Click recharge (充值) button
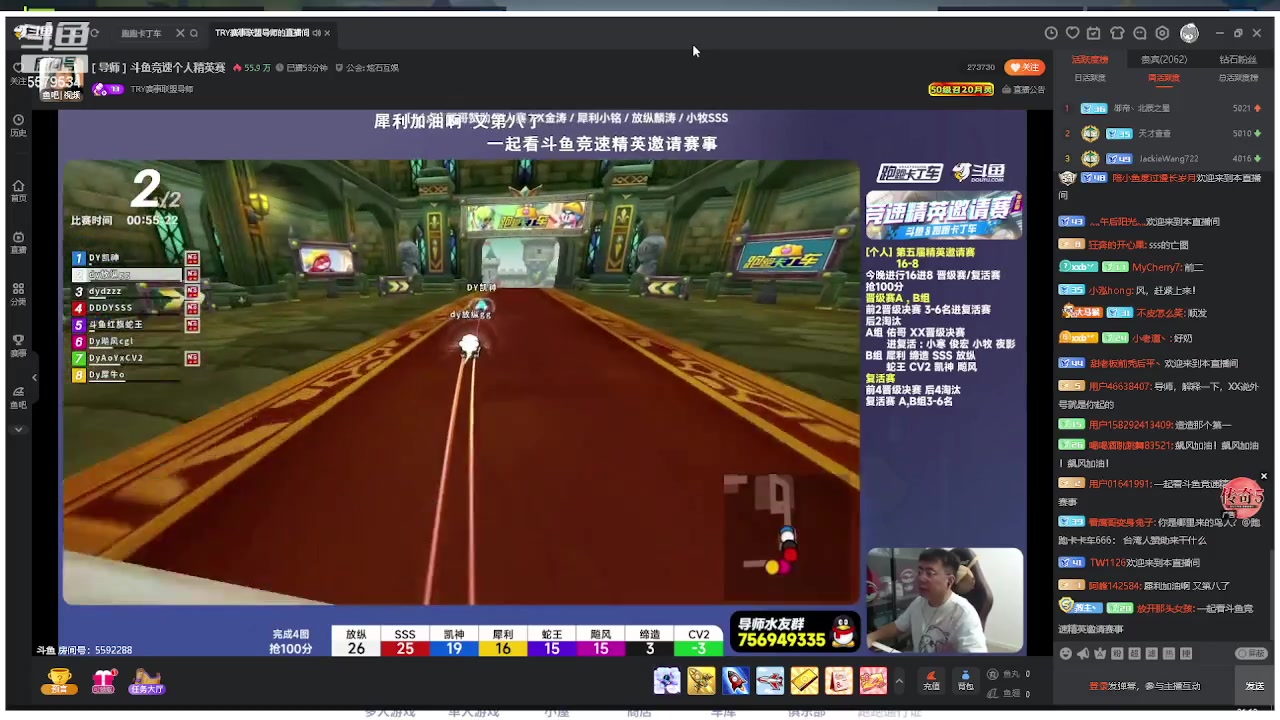 [931, 681]
